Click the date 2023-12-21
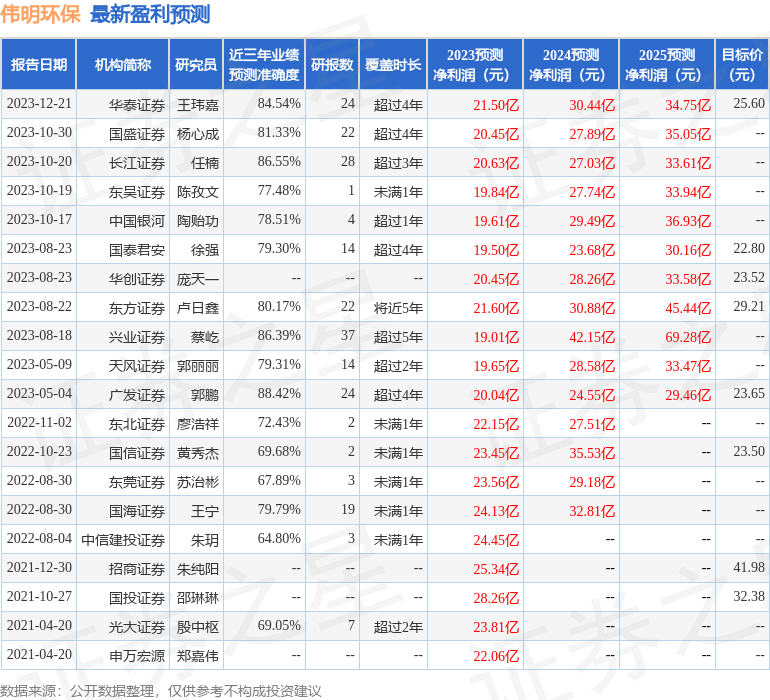The width and height of the screenshot is (770, 700). click(39, 103)
